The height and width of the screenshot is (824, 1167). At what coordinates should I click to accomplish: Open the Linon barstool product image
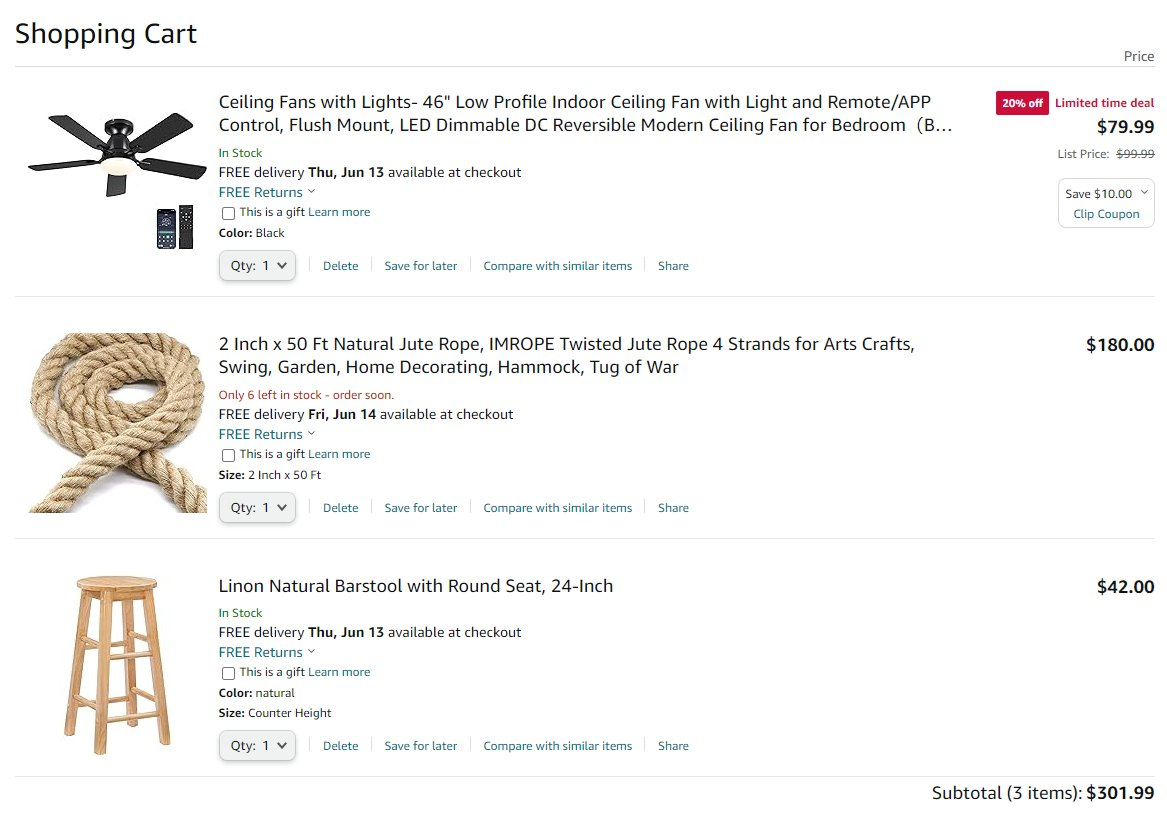[117, 665]
